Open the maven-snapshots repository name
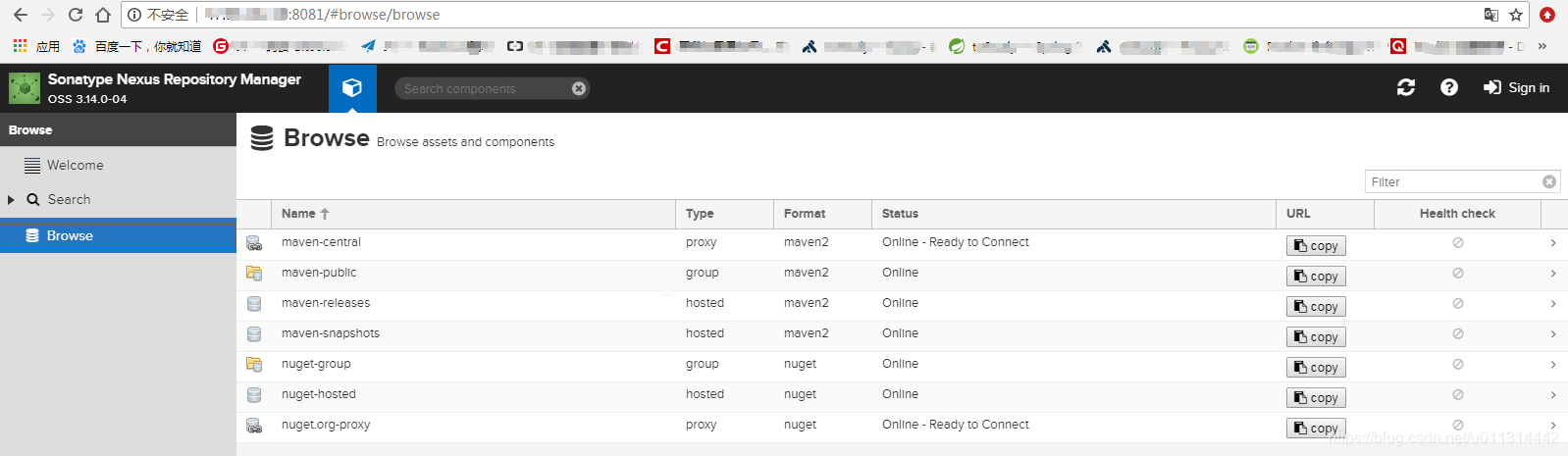 tap(331, 333)
